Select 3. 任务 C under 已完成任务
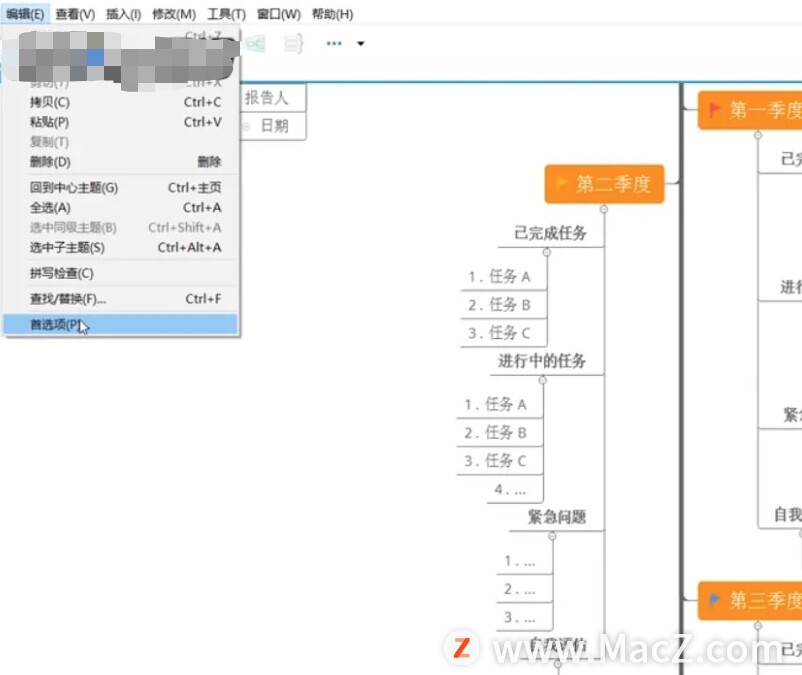 pyautogui.click(x=500, y=333)
